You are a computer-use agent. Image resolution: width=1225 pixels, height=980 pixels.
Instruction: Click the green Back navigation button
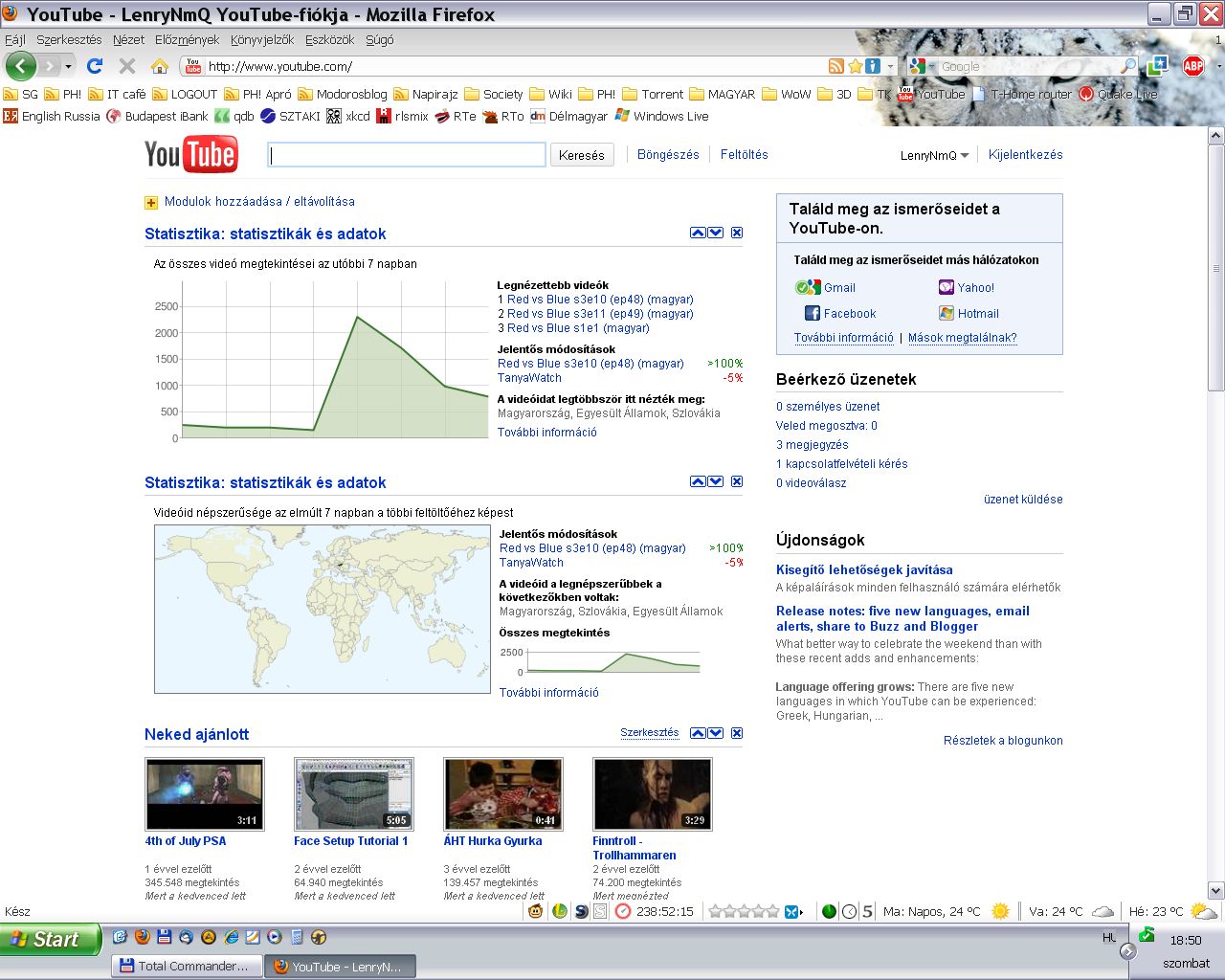coord(21,66)
